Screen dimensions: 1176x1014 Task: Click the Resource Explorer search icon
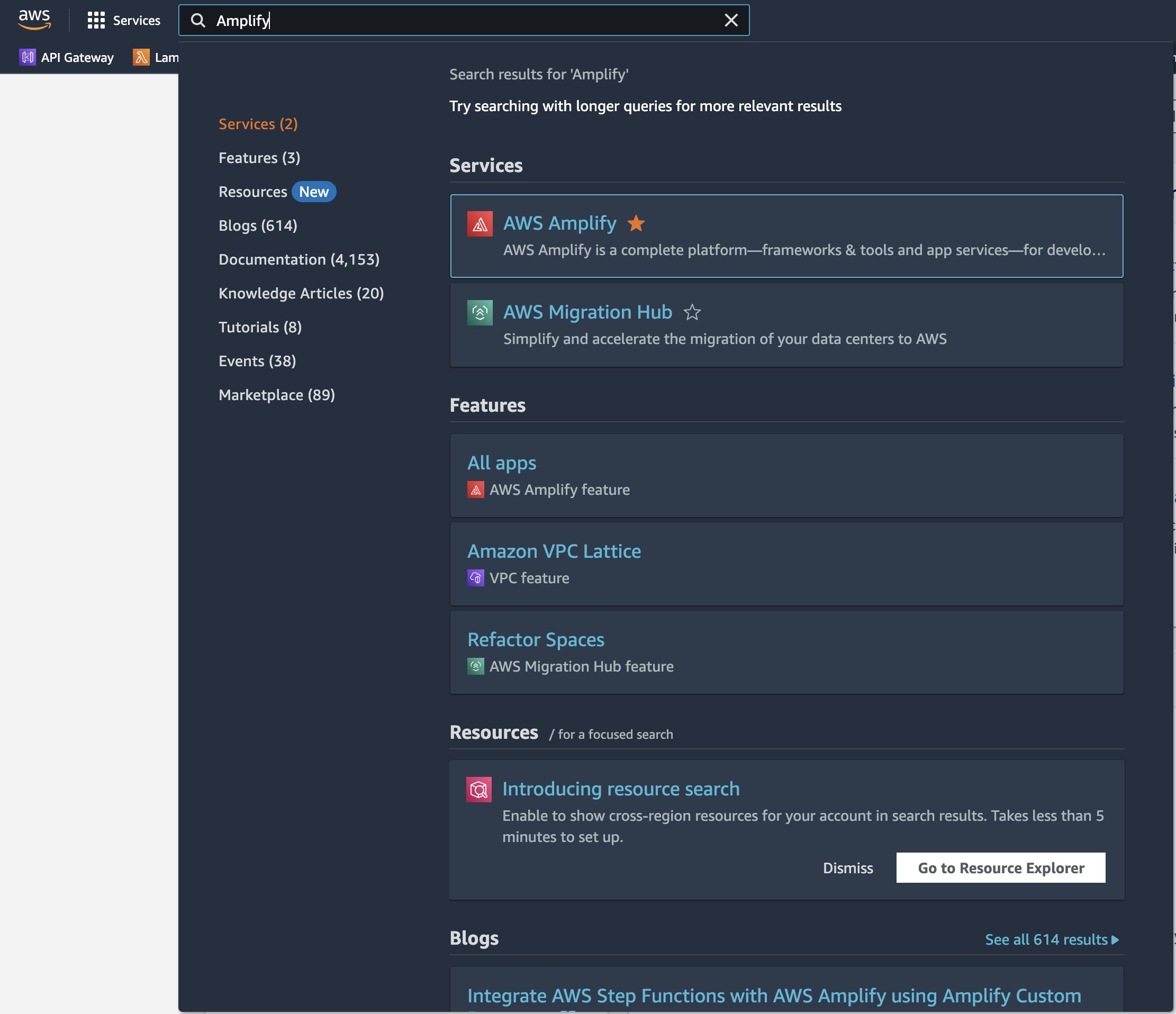[x=478, y=789]
